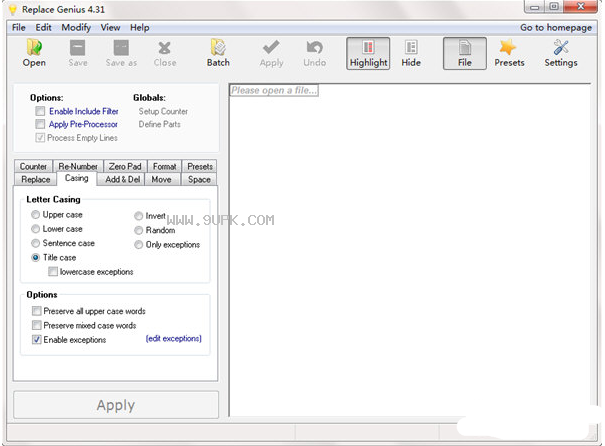Switch to the Presets tab
This screenshot has width=605, height=446.
tap(200, 166)
